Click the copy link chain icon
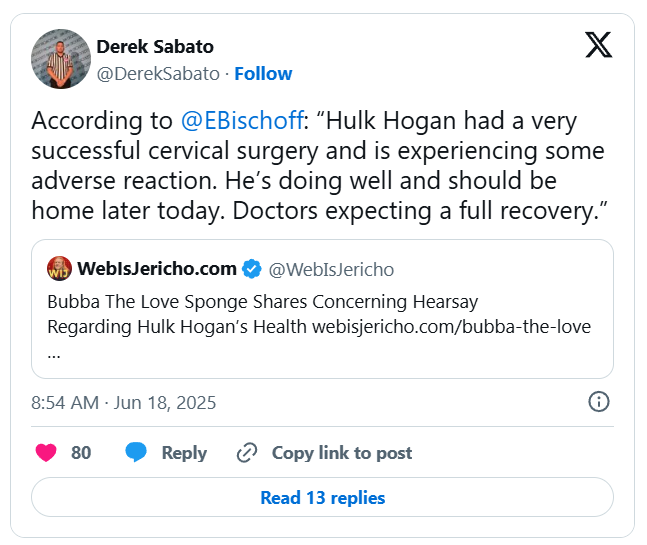 pos(247,453)
